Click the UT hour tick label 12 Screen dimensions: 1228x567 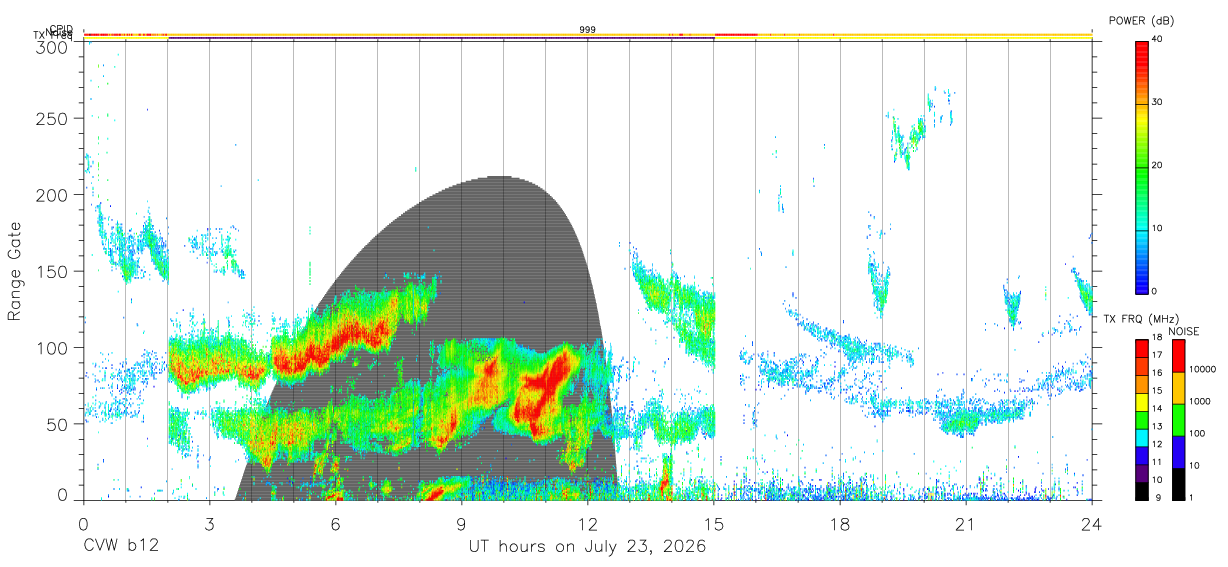(x=588, y=524)
